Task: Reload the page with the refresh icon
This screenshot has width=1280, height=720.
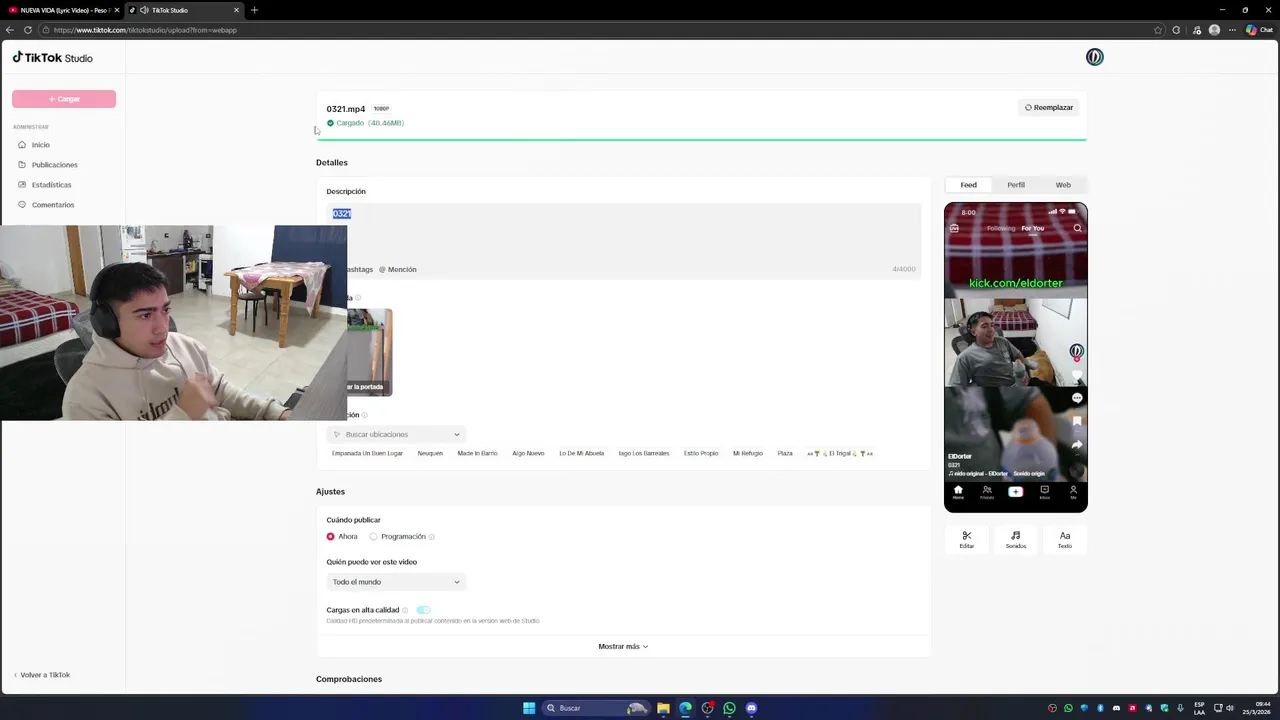Action: 28,30
